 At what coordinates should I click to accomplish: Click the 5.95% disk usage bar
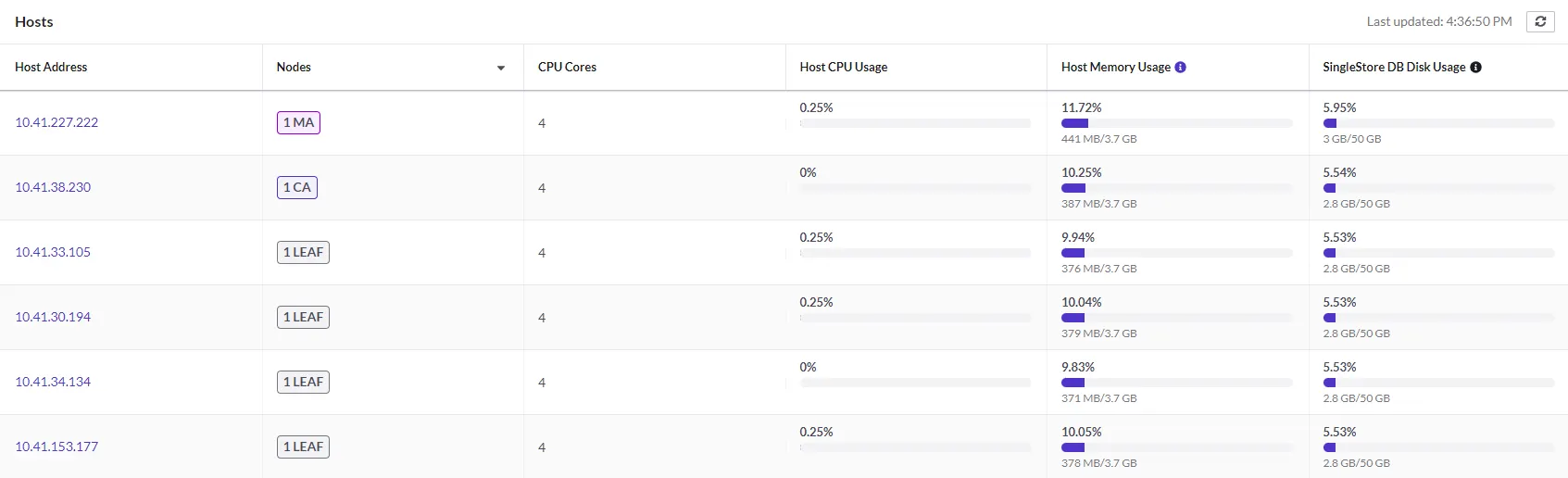(x=1437, y=123)
